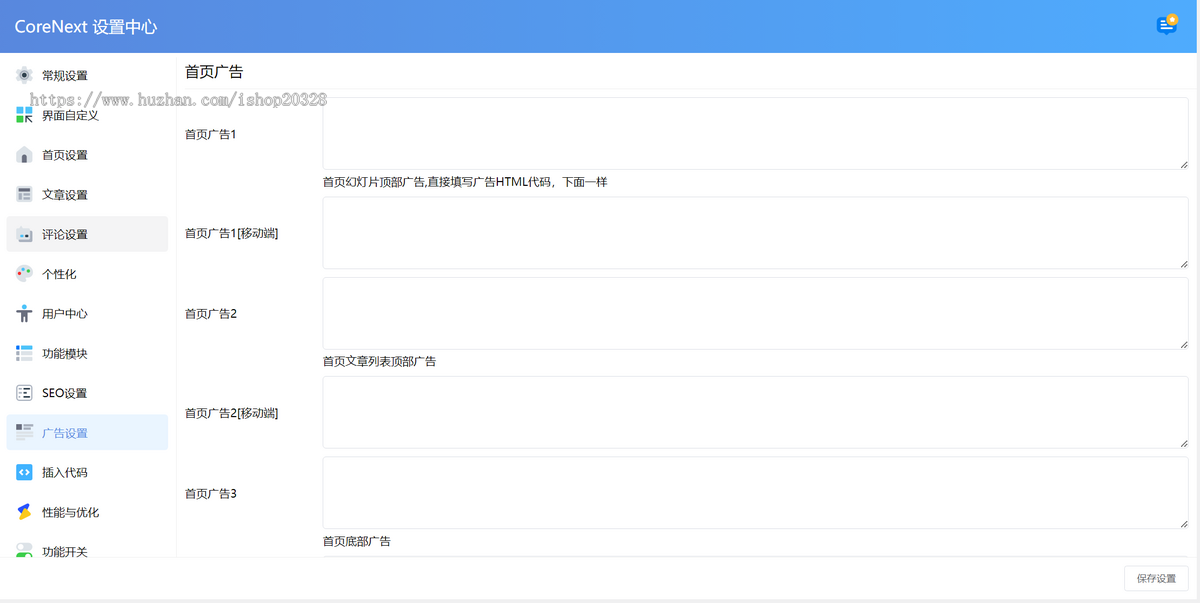Switch to SEO设置 page
This screenshot has width=1200, height=603.
click(87, 393)
